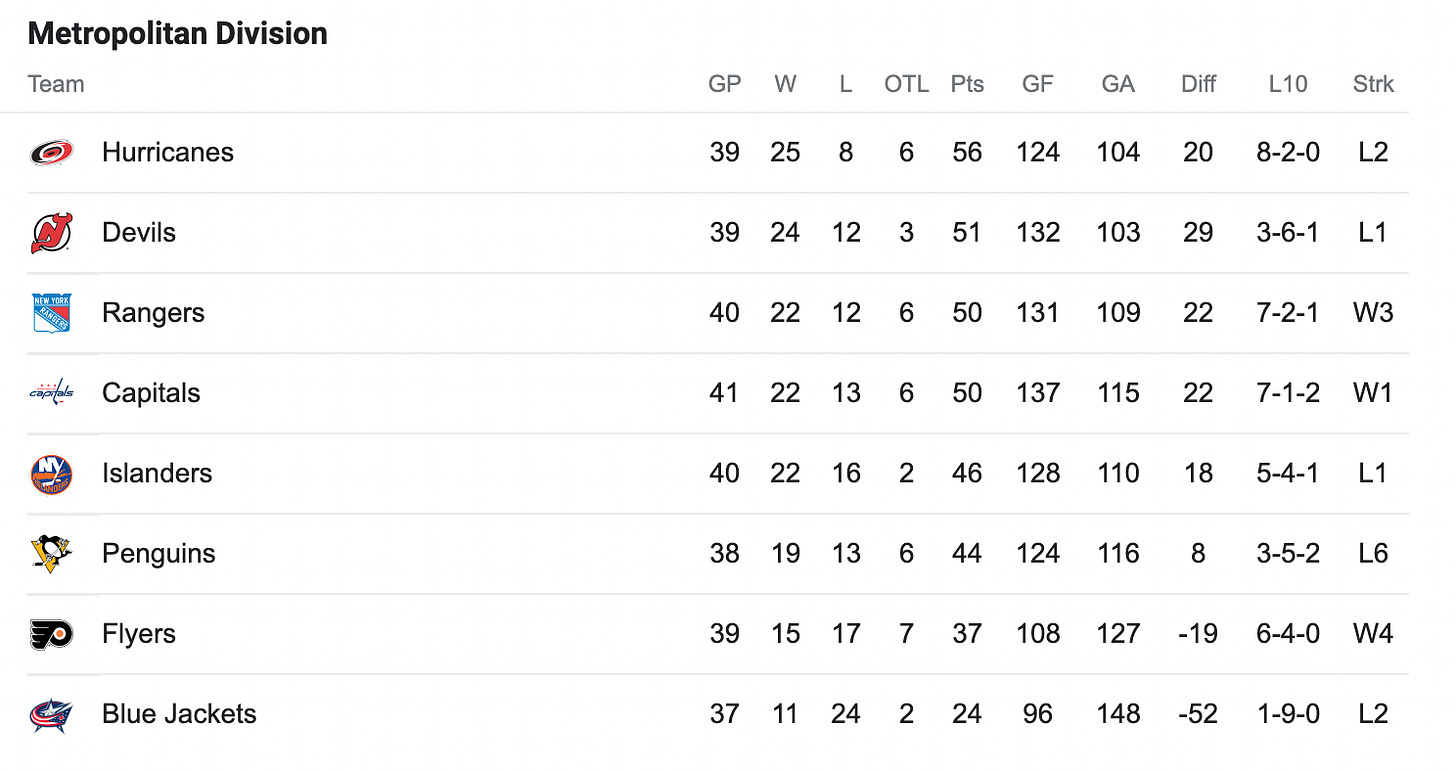This screenshot has height=771, width=1456.
Task: Open the Devils team name link
Action: (139, 233)
